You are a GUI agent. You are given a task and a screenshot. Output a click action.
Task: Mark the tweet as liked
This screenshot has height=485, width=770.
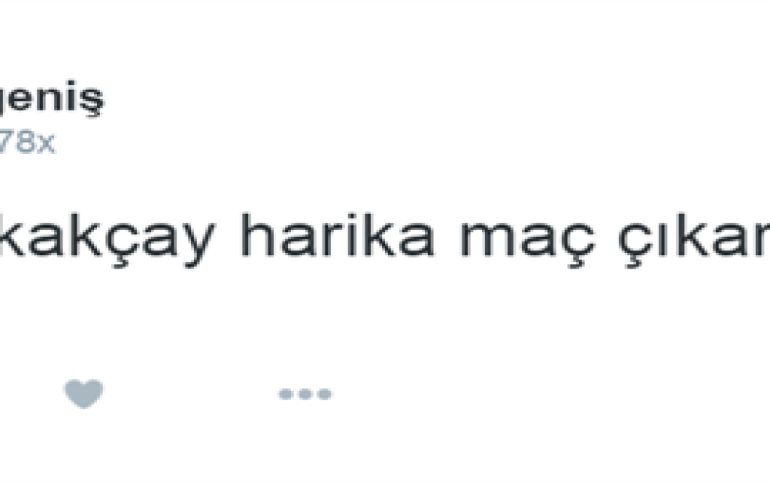coord(83,393)
